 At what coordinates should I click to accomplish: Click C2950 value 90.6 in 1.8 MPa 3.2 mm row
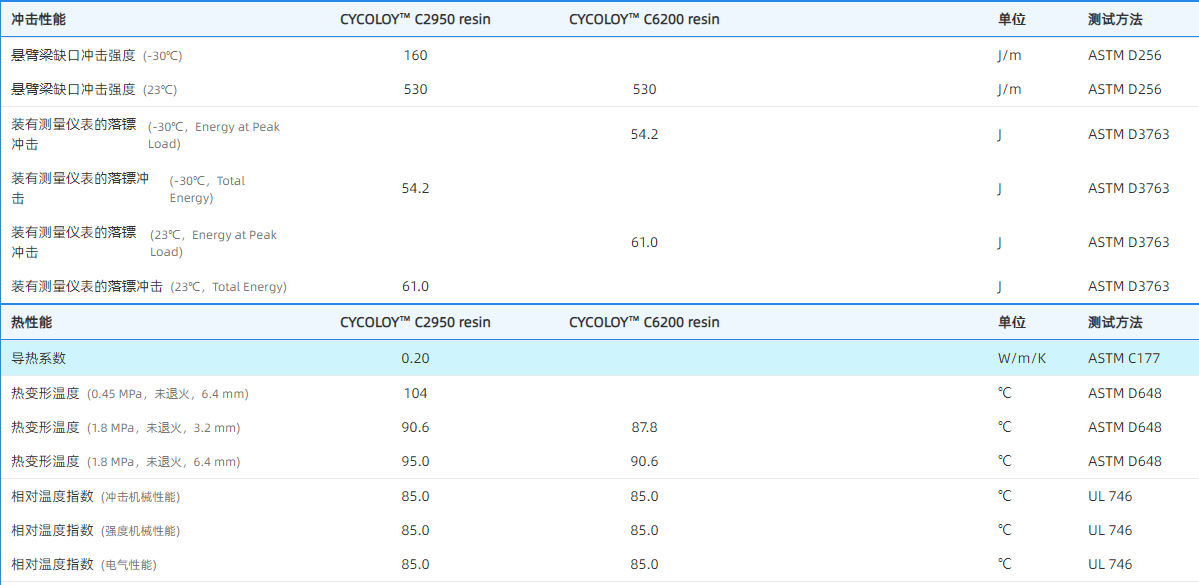[x=415, y=427]
